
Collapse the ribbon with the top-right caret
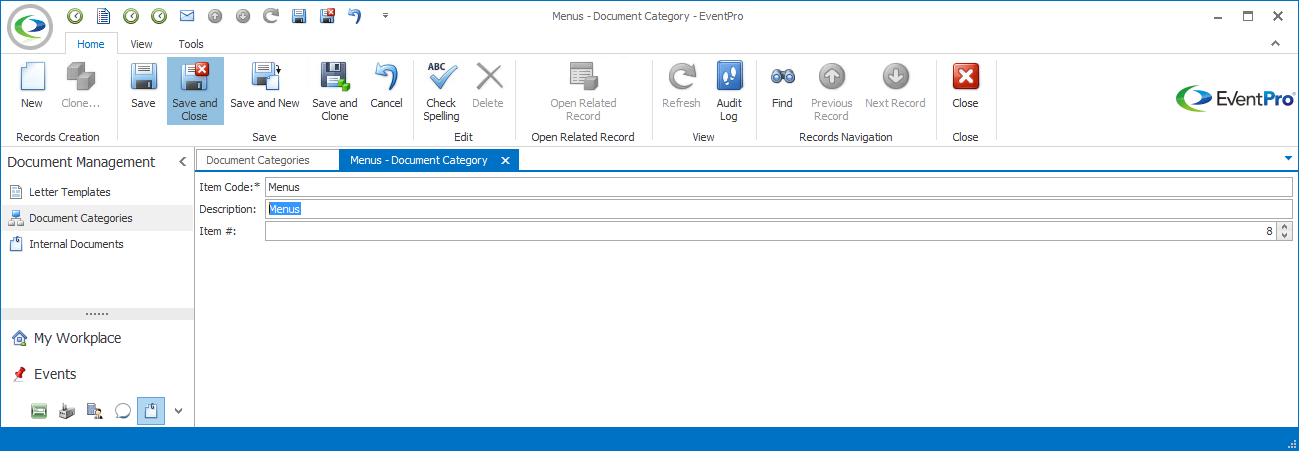[1275, 44]
